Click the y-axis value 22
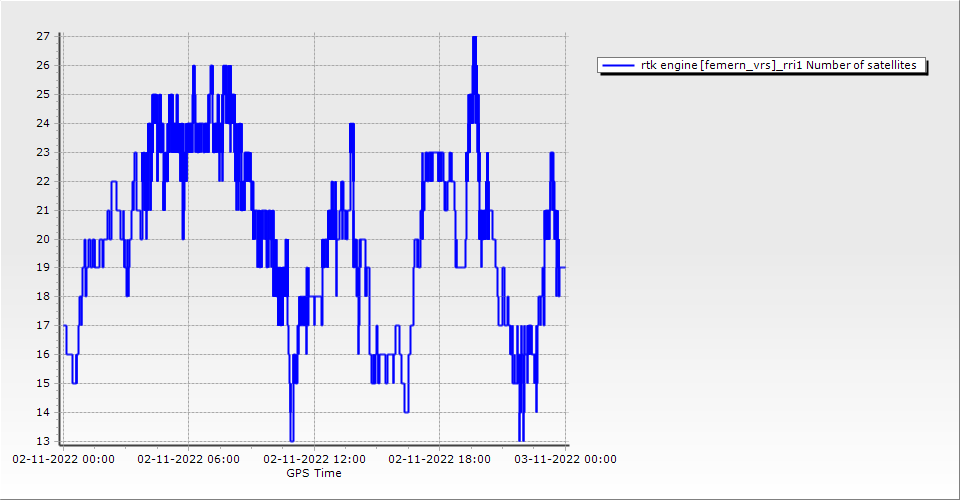Screen dimensions: 960x500 pyautogui.click(x=43, y=181)
